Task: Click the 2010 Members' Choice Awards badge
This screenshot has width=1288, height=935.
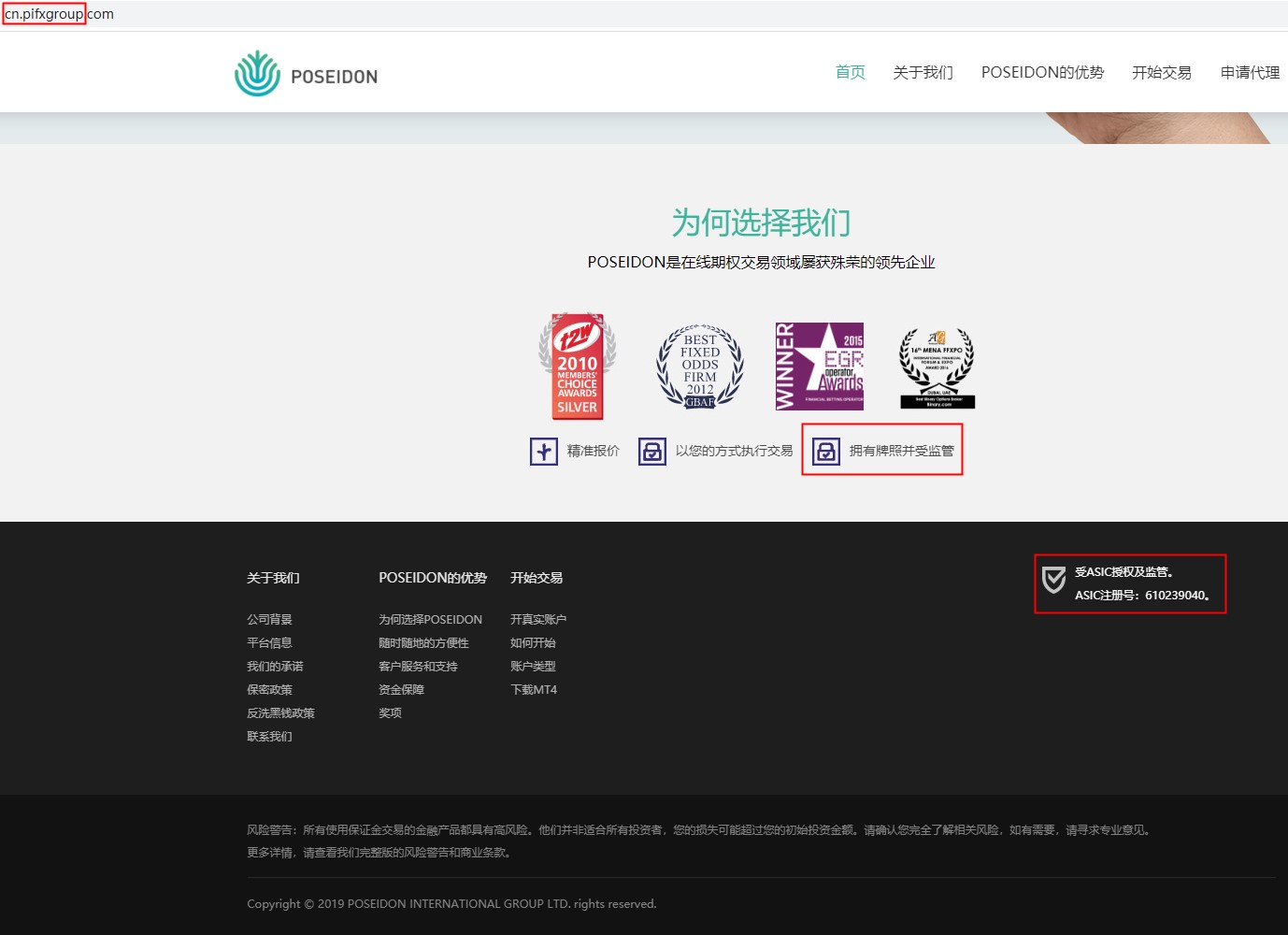Action: pos(578,366)
